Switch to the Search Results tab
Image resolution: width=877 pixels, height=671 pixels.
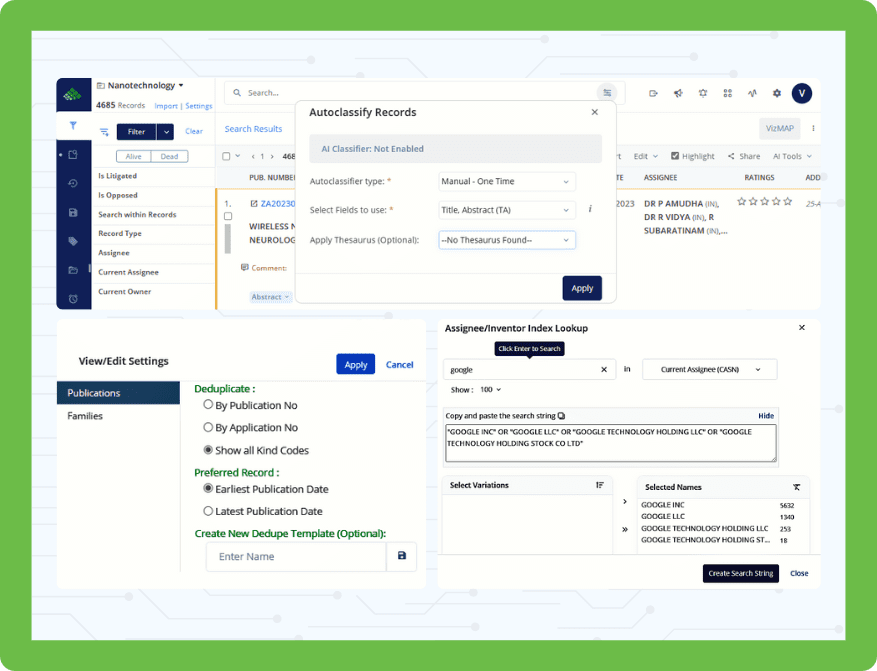click(253, 129)
